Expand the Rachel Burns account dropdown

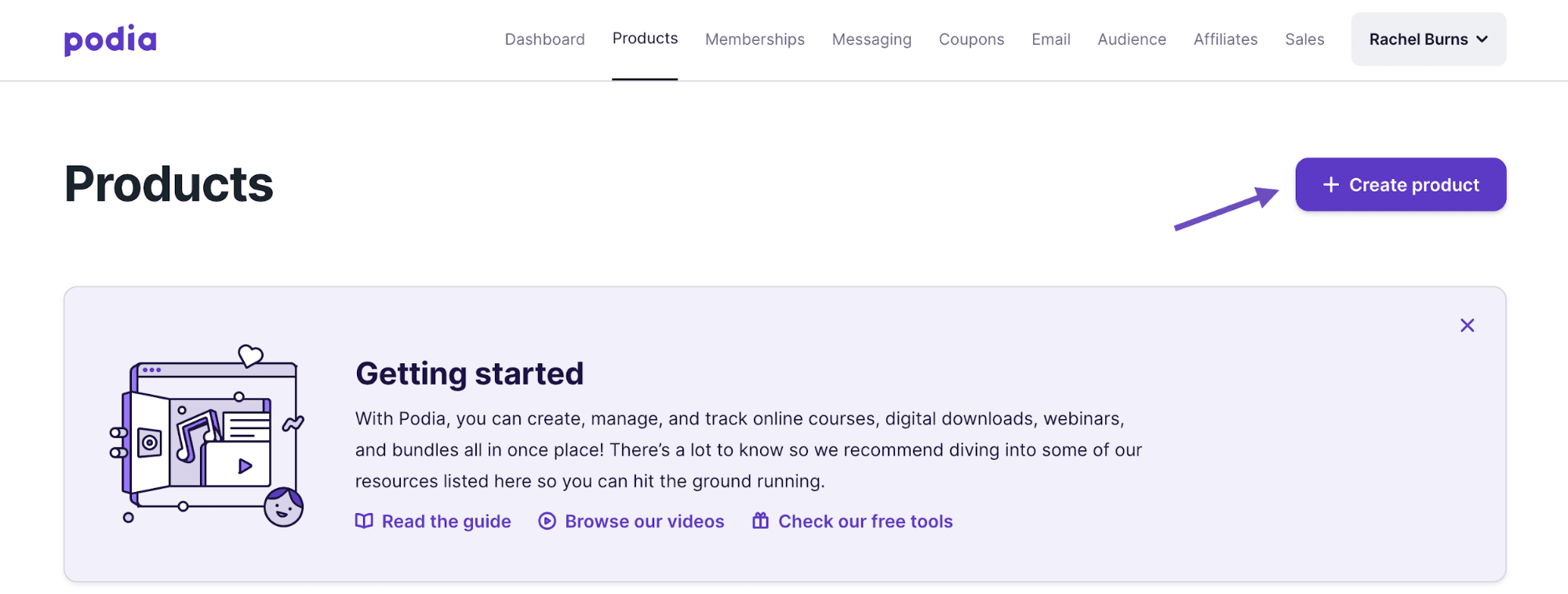(1428, 39)
